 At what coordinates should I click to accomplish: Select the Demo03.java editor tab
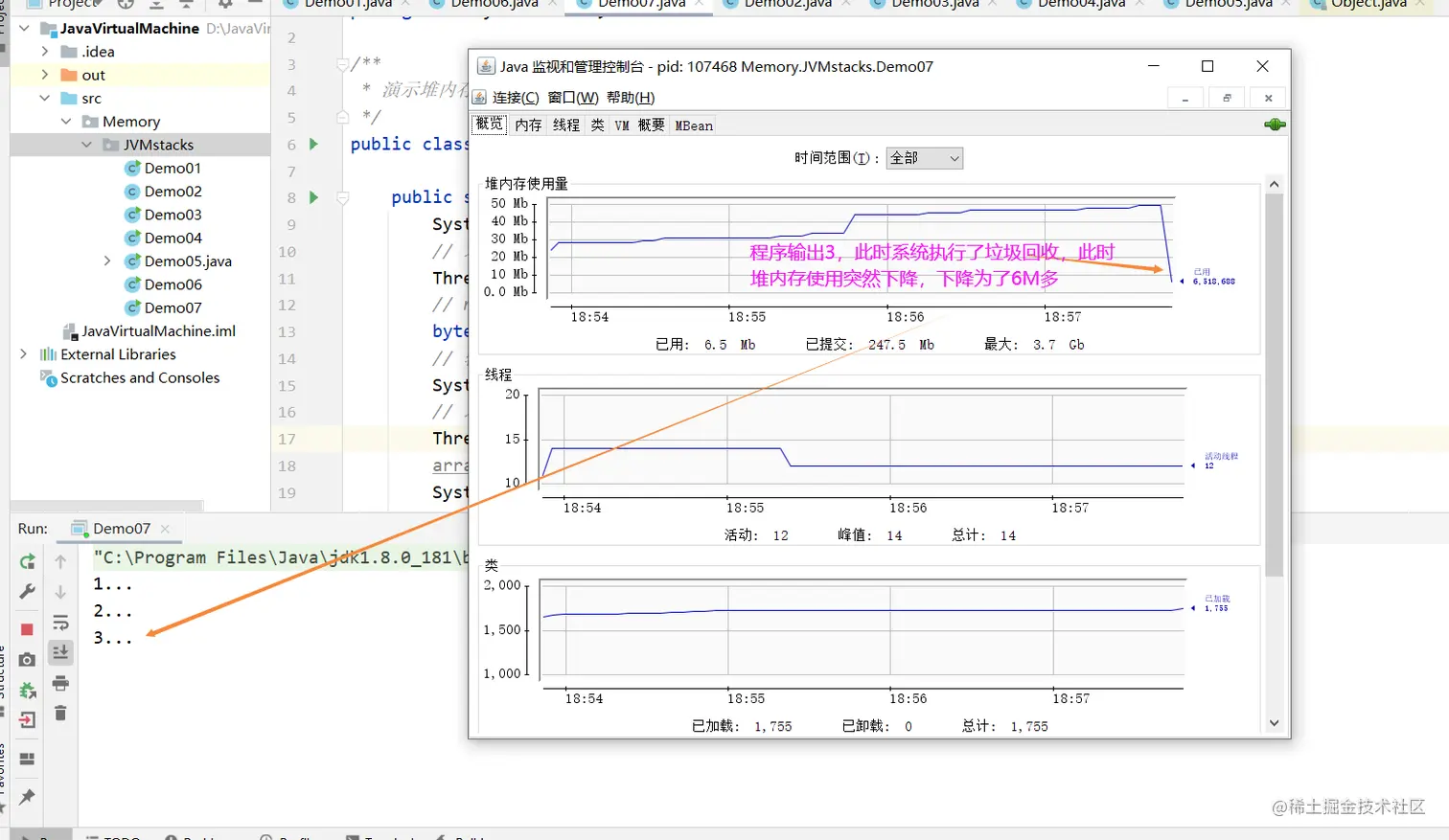[934, 5]
